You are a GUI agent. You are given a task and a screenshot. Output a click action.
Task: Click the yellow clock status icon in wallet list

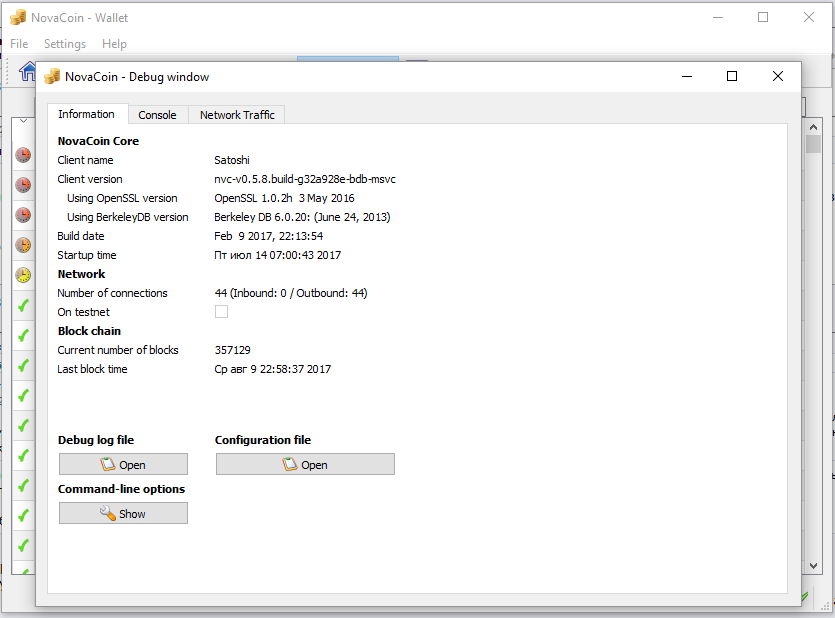23,275
